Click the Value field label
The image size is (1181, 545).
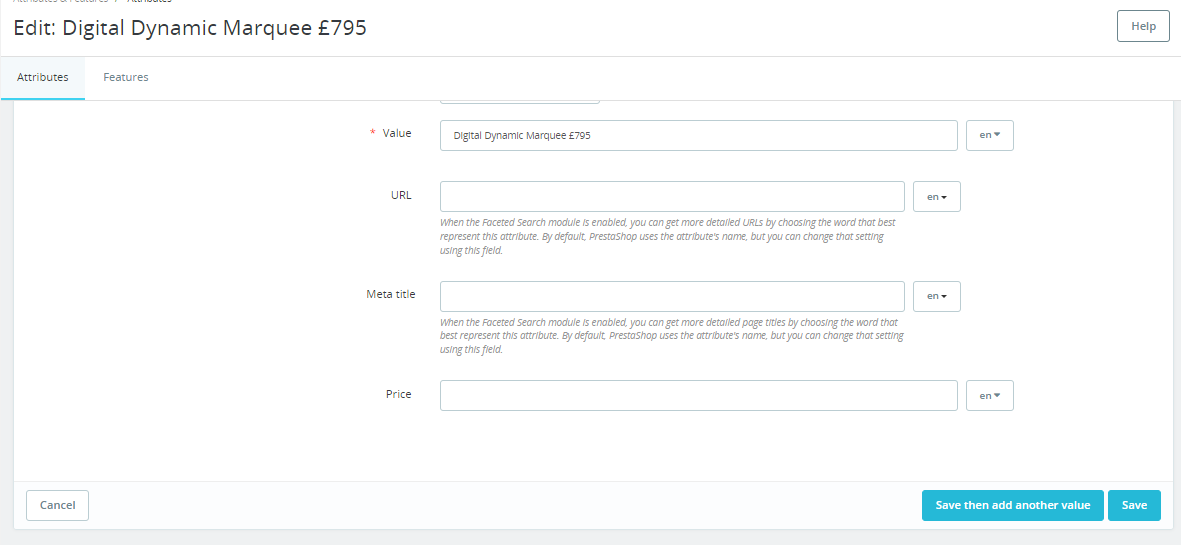click(396, 133)
